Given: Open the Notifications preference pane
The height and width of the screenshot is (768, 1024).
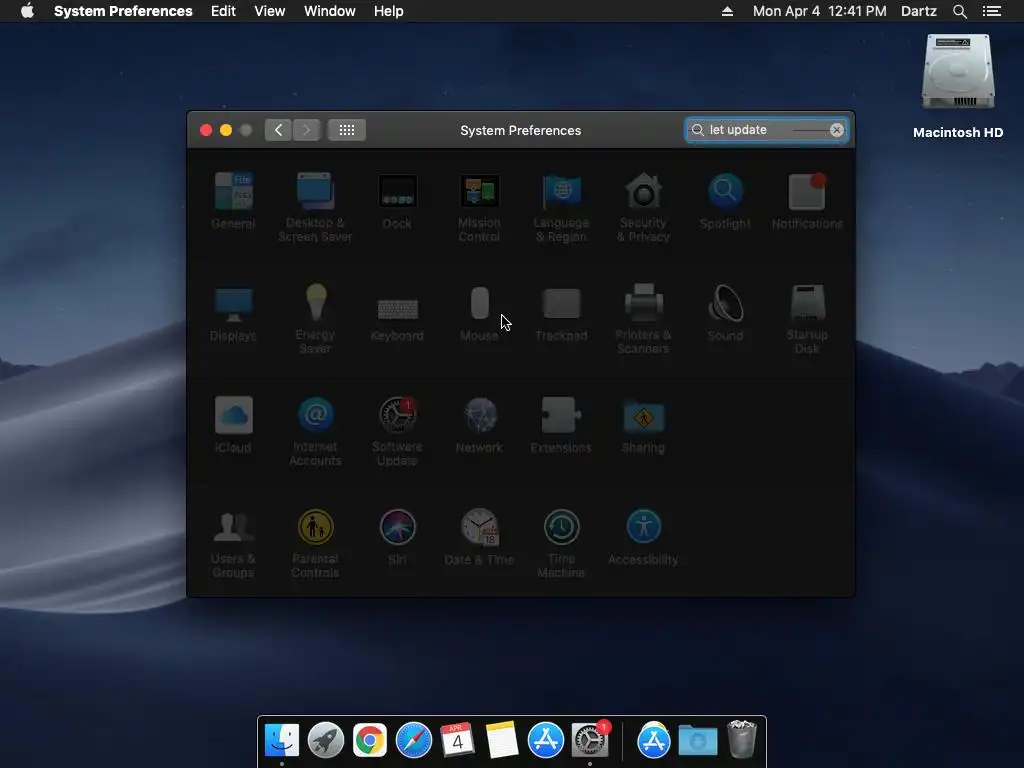Looking at the screenshot, I should tap(807, 200).
